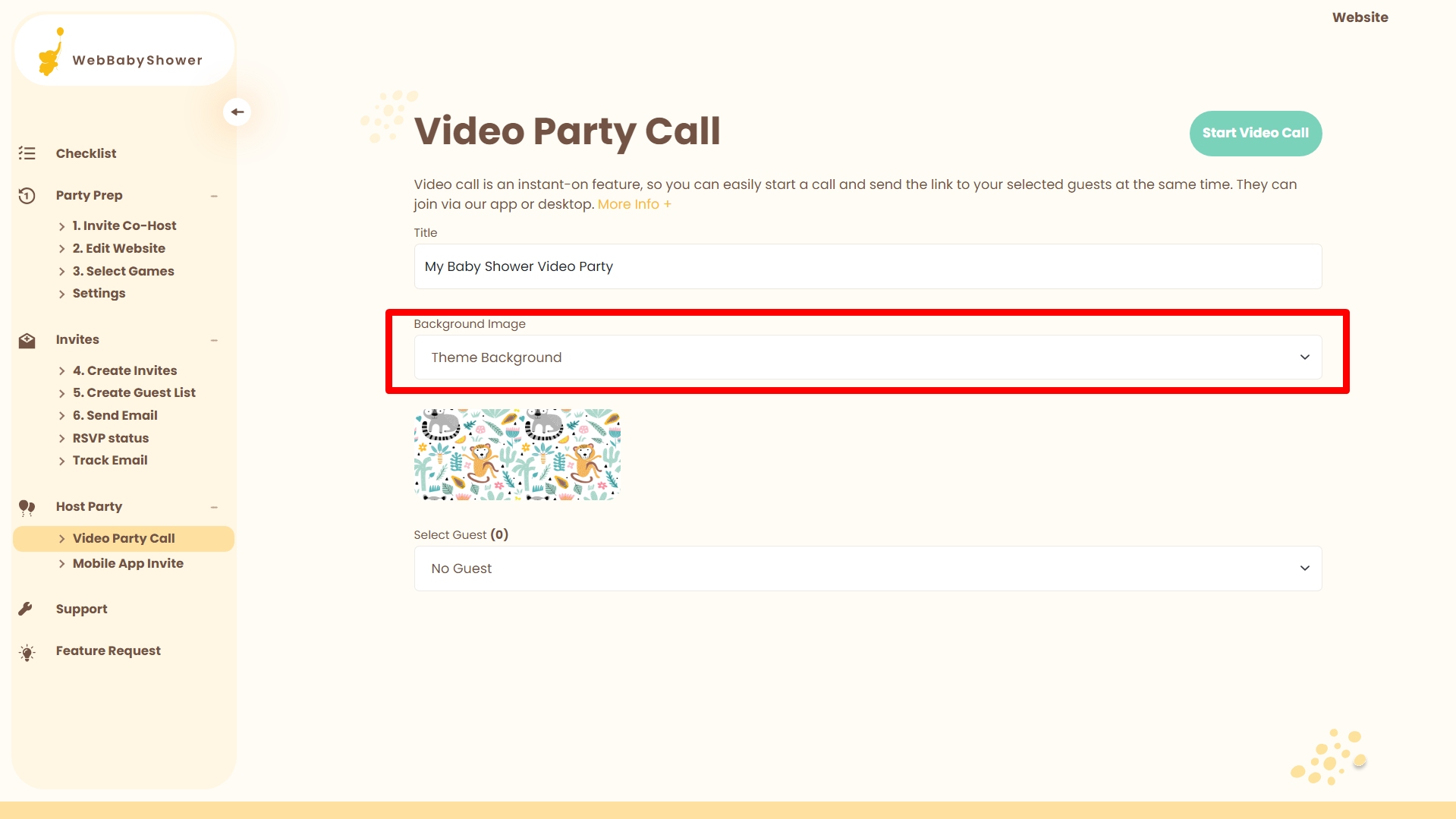Viewport: 1456px width, 819px height.
Task: Open Support in the sidebar
Action: (81, 609)
